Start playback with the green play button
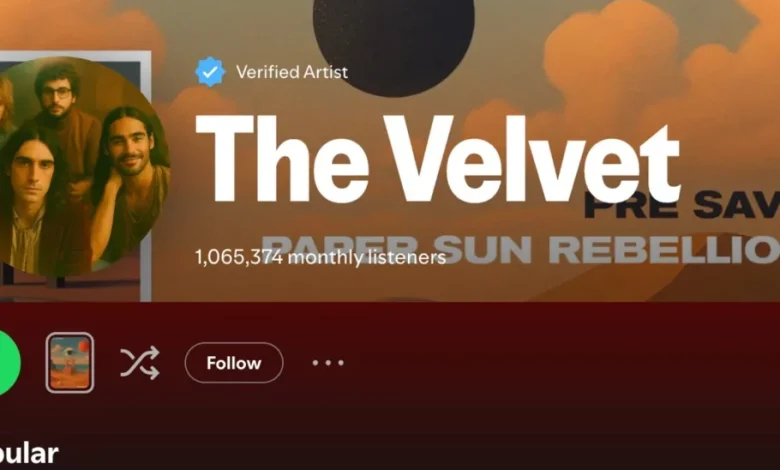The height and width of the screenshot is (470, 780). [8, 363]
